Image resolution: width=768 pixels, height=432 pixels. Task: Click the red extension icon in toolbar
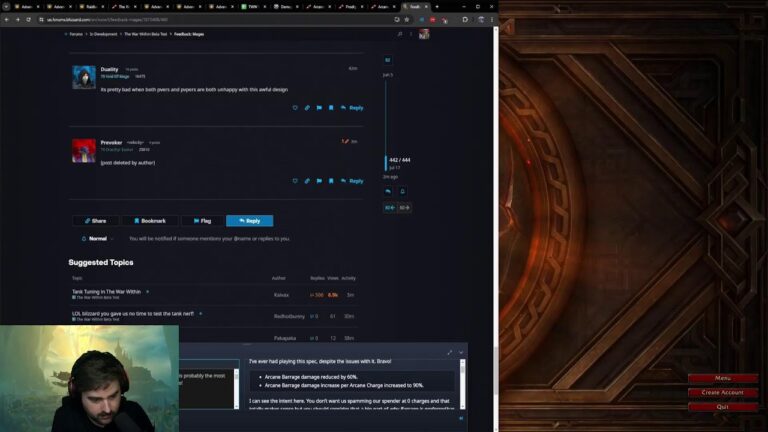pos(432,20)
